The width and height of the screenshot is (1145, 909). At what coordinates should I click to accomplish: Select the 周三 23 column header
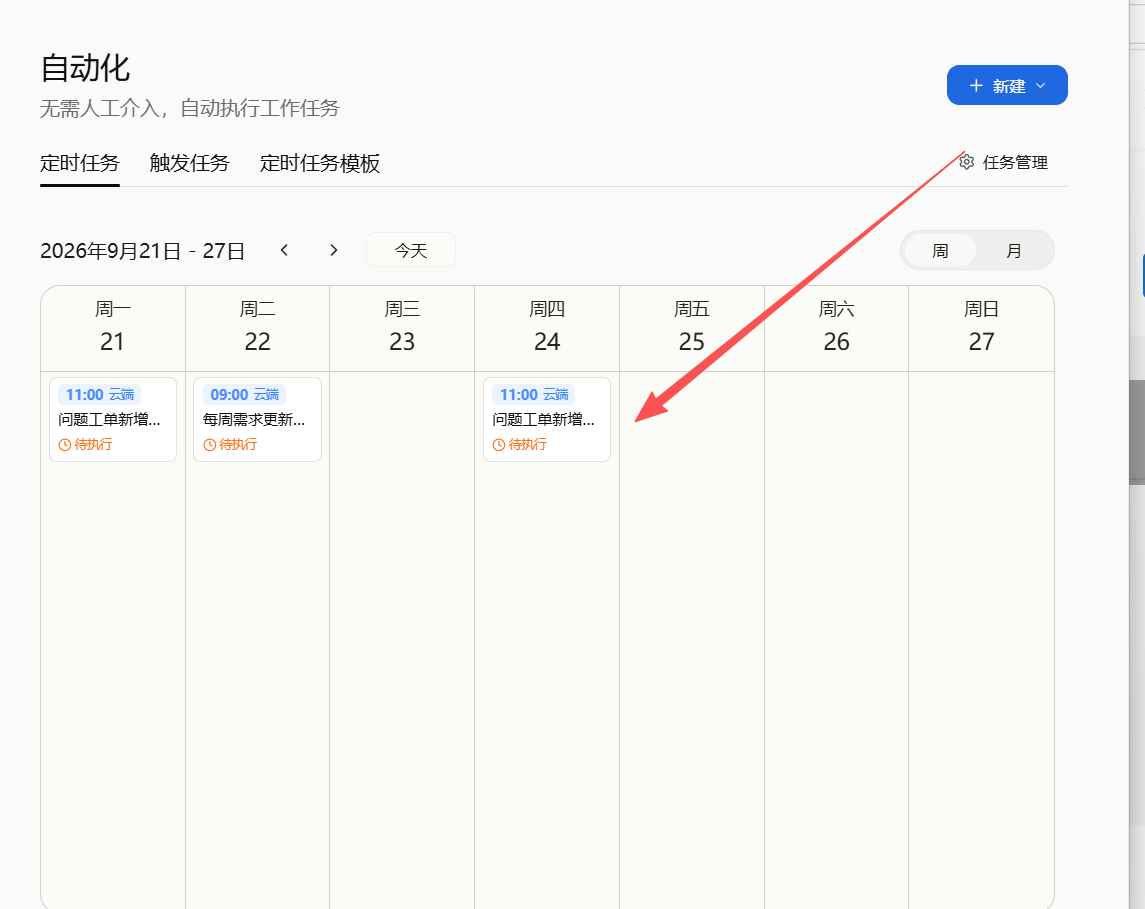(402, 329)
